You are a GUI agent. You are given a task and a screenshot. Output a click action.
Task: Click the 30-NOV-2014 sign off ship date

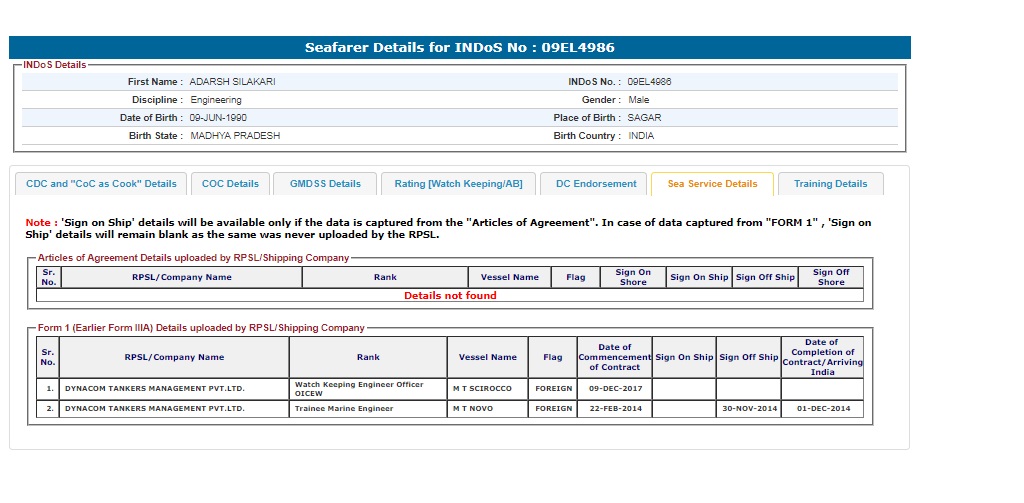click(747, 409)
